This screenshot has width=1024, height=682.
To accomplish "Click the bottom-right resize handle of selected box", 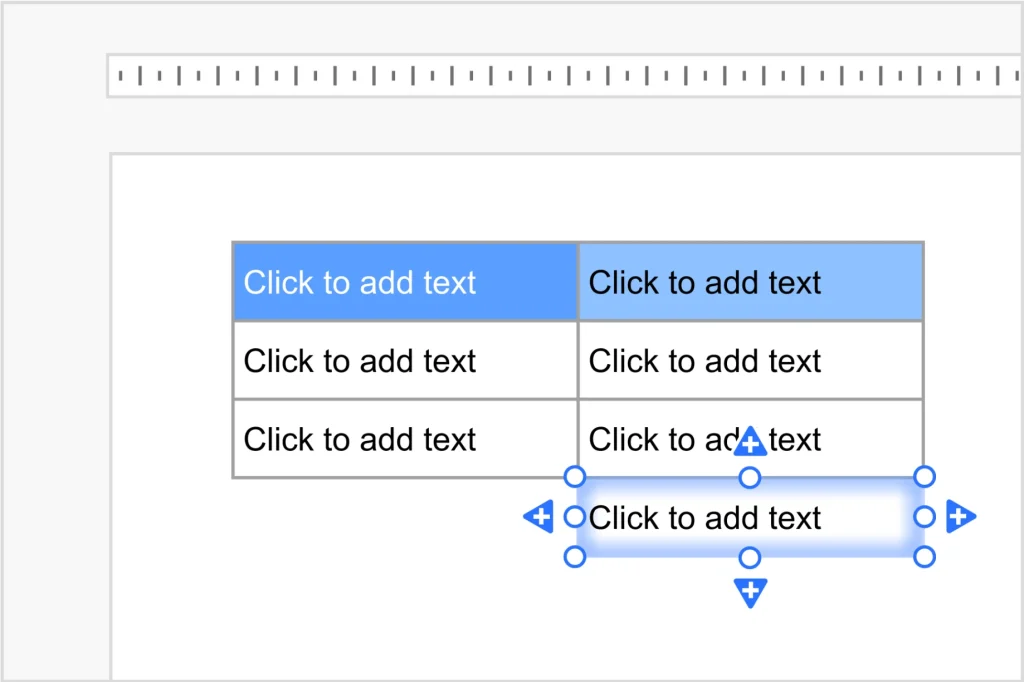I will tap(925, 557).
